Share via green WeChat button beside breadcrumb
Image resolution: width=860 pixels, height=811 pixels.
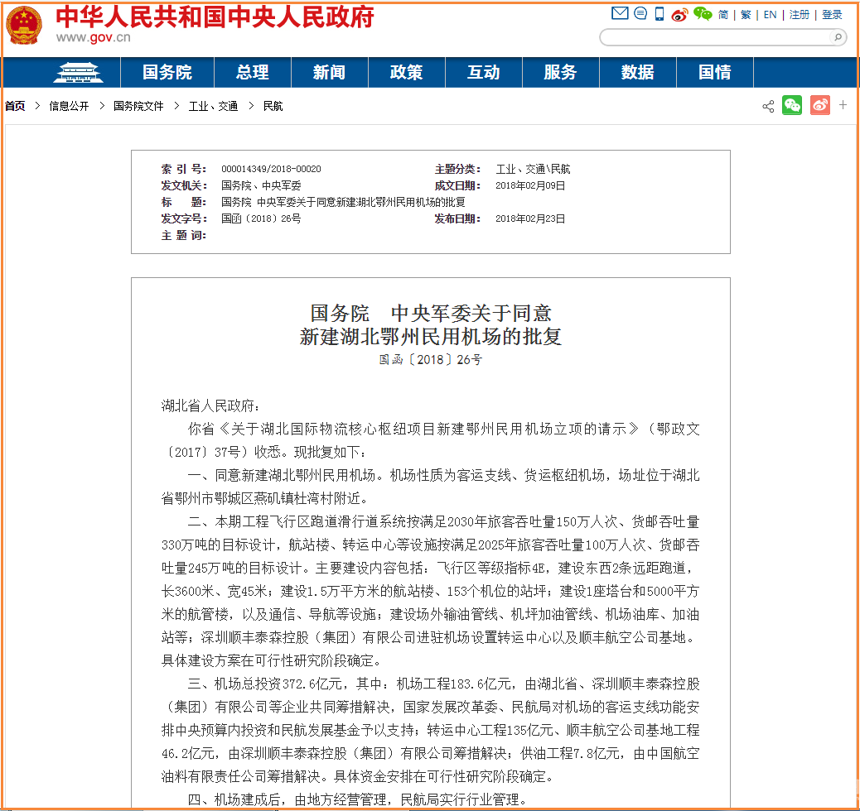(792, 105)
